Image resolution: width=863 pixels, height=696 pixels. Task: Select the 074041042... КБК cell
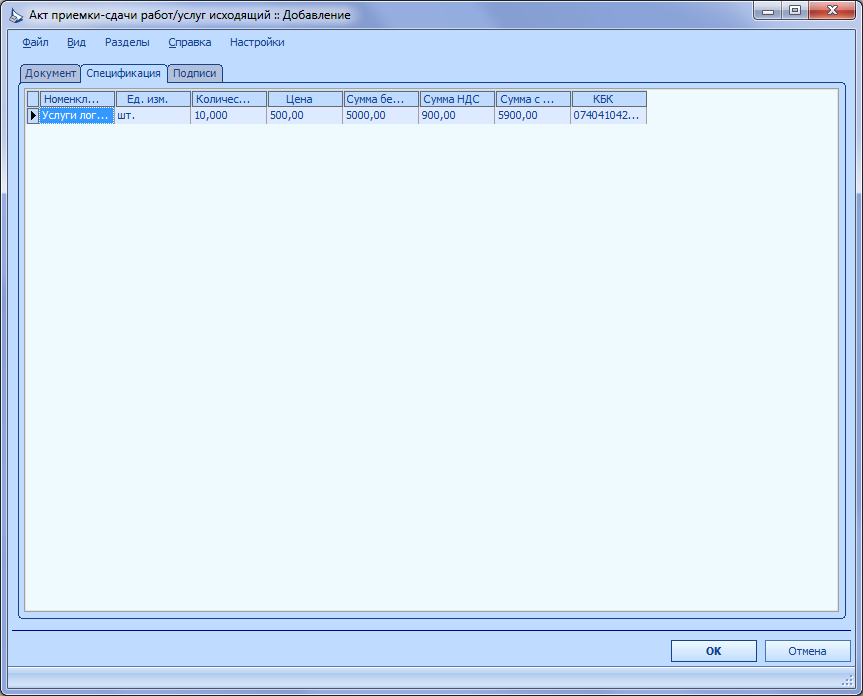coord(609,116)
